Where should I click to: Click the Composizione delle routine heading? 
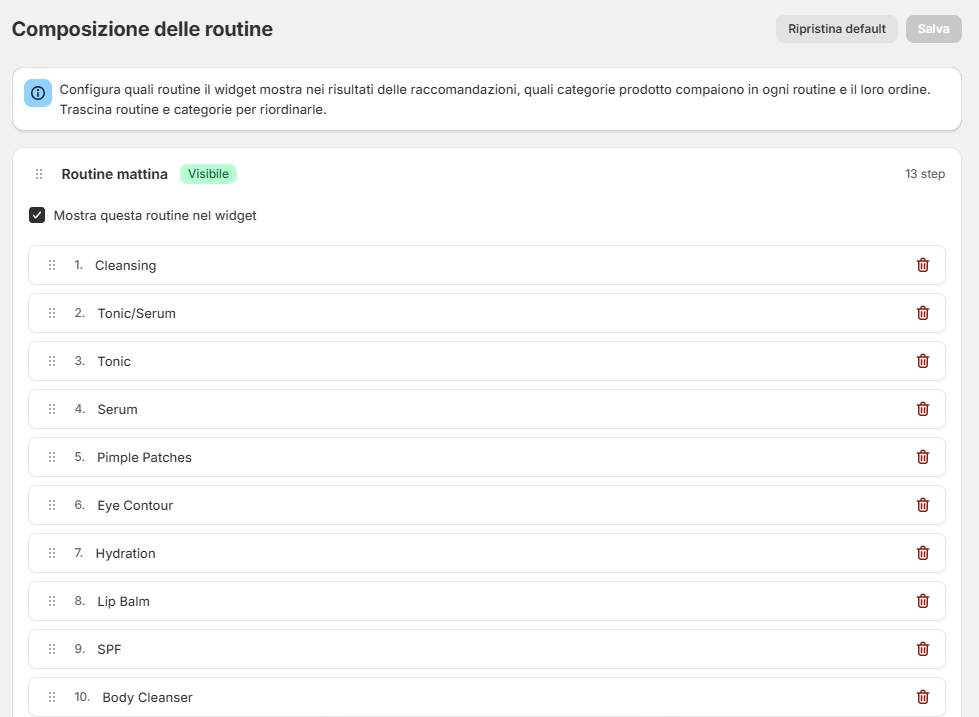pyautogui.click(x=142, y=29)
